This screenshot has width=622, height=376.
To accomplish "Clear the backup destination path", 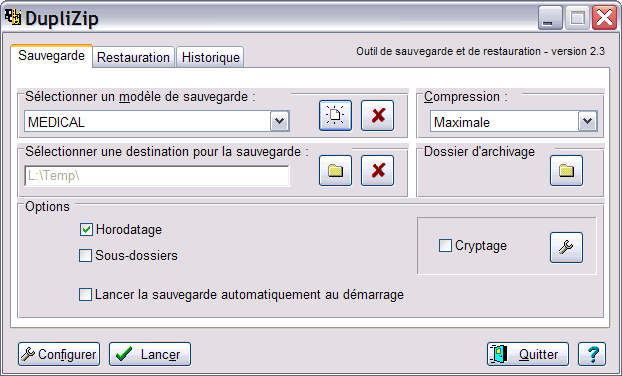I will click(x=377, y=171).
